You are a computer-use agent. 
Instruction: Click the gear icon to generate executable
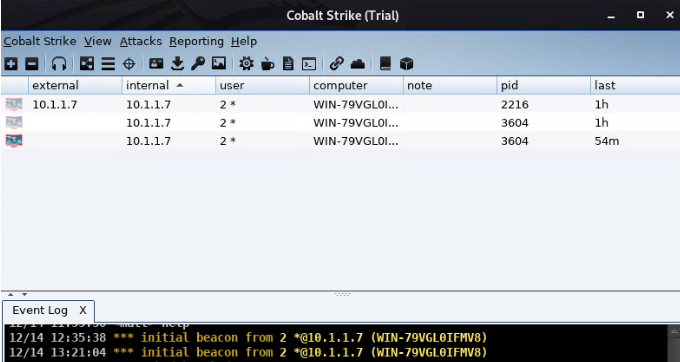click(246, 64)
